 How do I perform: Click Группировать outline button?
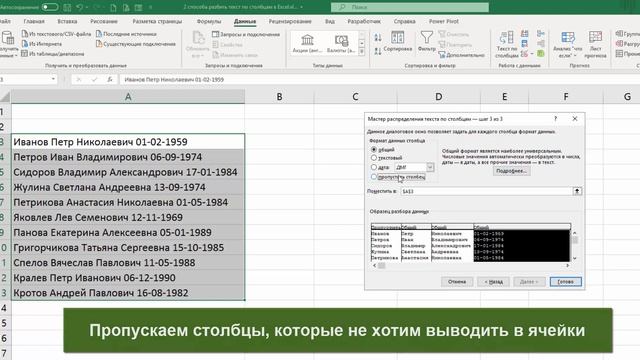pyautogui.click(x=628, y=34)
